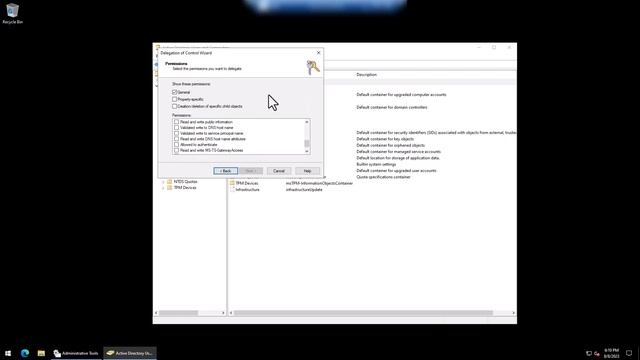
Task: Select 'Default container for domain controllers' description
Action: tap(392, 107)
